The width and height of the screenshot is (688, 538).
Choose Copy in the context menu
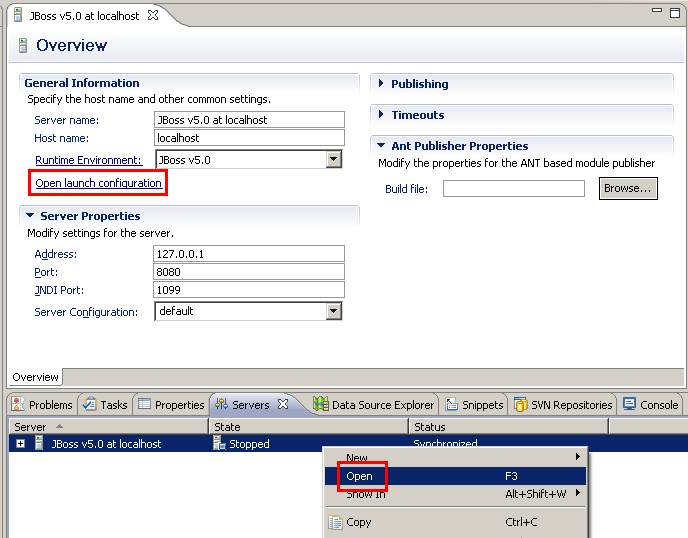coord(359,522)
